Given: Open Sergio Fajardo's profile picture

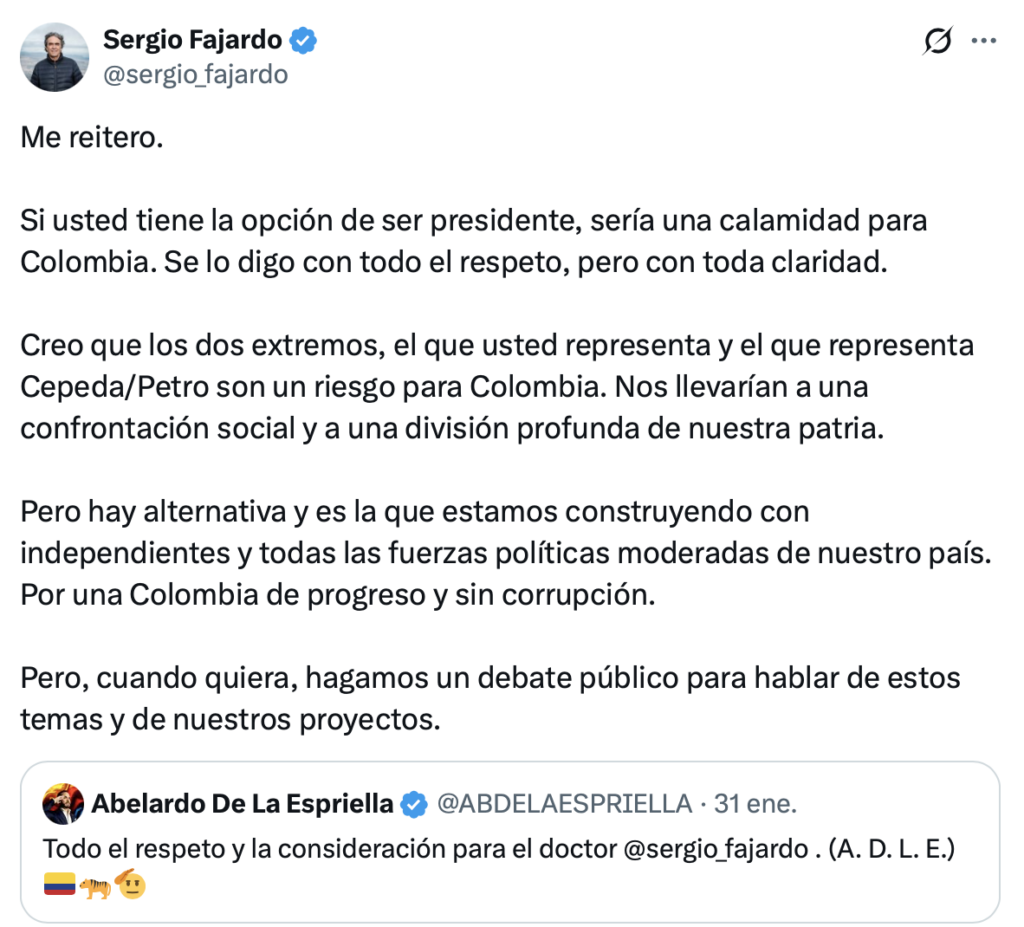Looking at the screenshot, I should pos(55,57).
